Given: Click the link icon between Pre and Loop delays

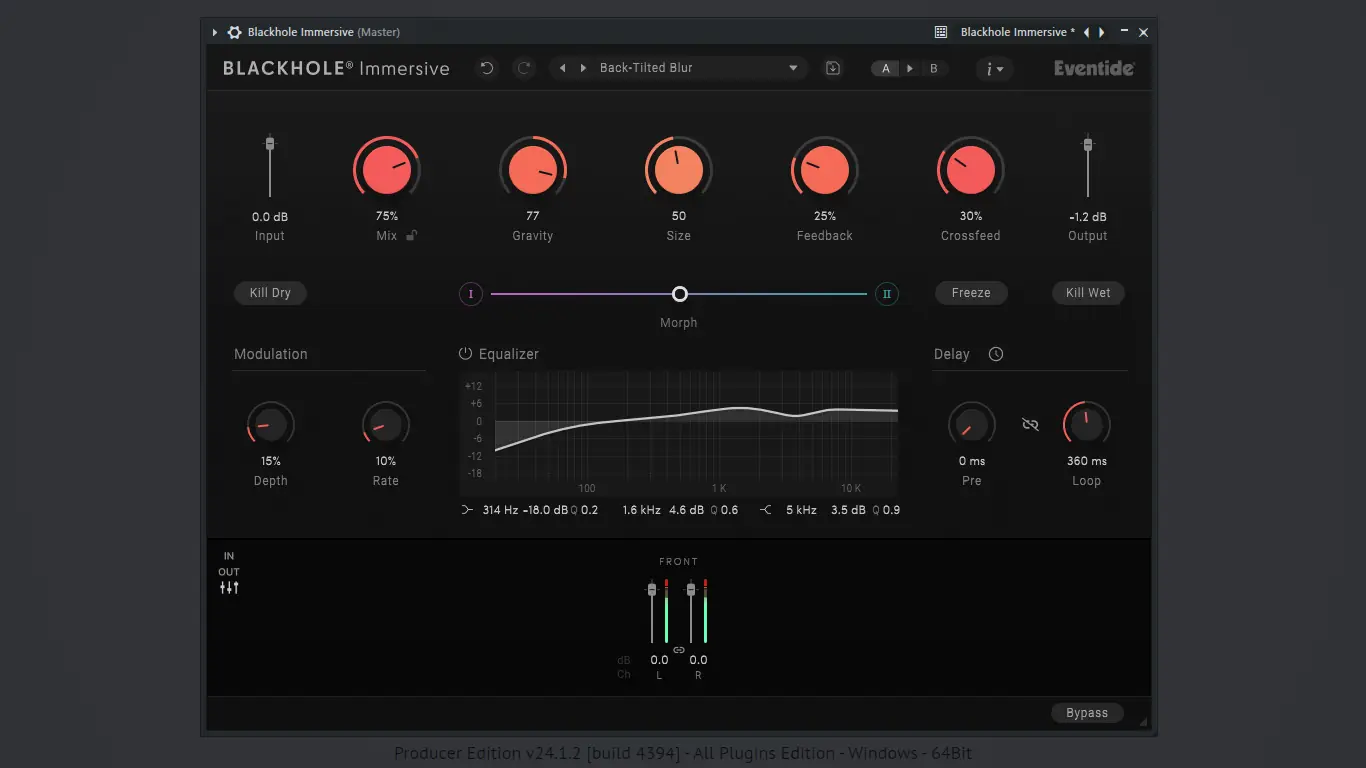Looking at the screenshot, I should click(x=1030, y=424).
